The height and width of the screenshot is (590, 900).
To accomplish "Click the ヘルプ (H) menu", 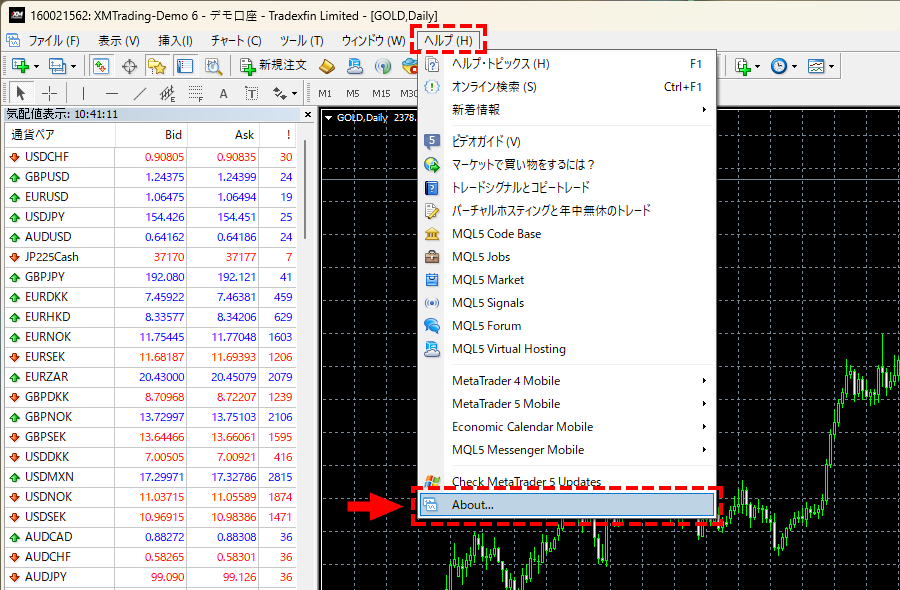I will 448,41.
